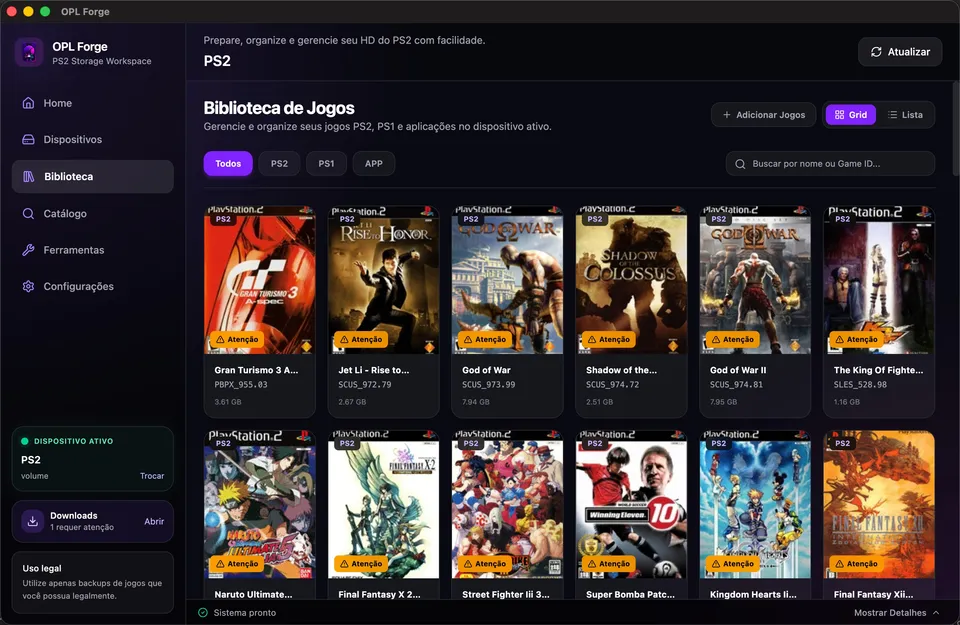Click Atenção badge on Gran Turismo 3
This screenshot has height=625, width=960.
(x=237, y=339)
